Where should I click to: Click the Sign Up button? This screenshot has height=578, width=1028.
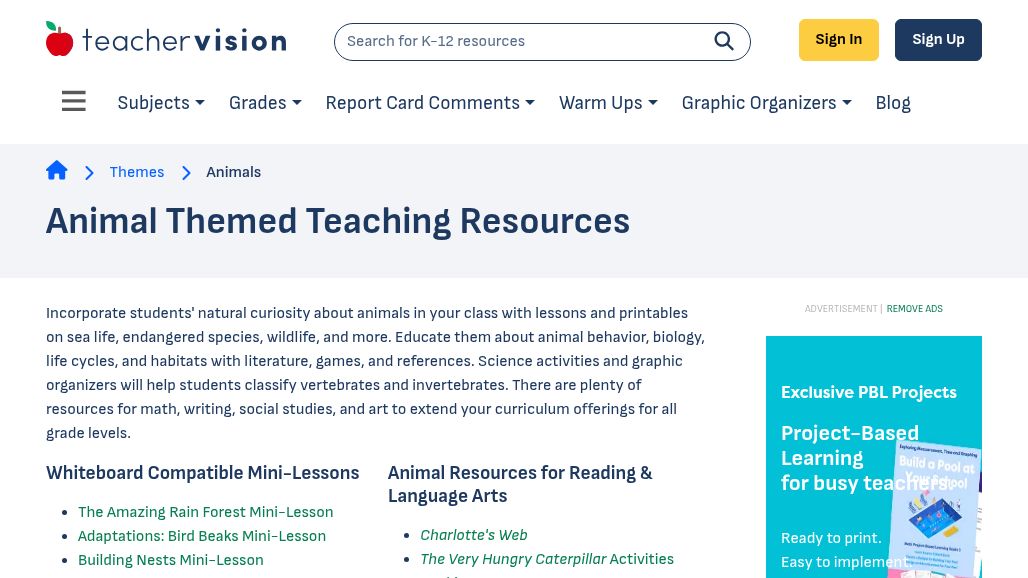click(938, 39)
